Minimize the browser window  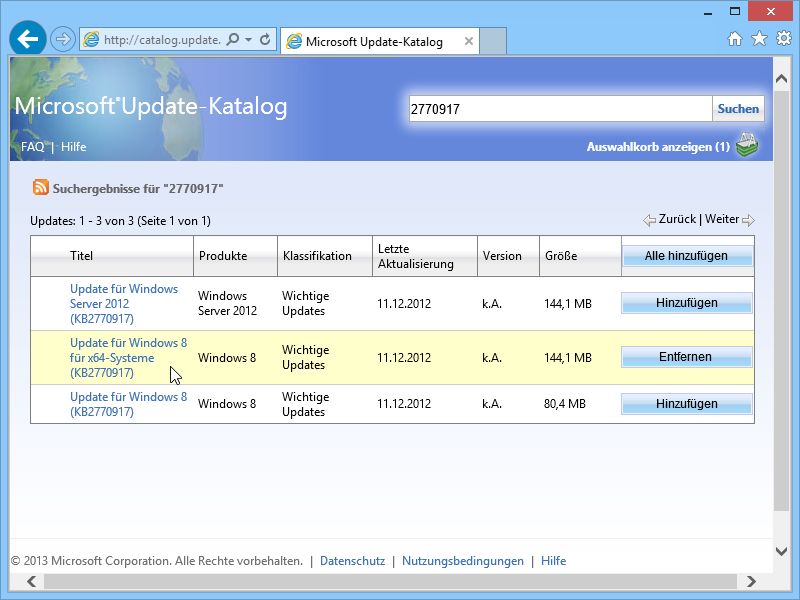coord(708,12)
